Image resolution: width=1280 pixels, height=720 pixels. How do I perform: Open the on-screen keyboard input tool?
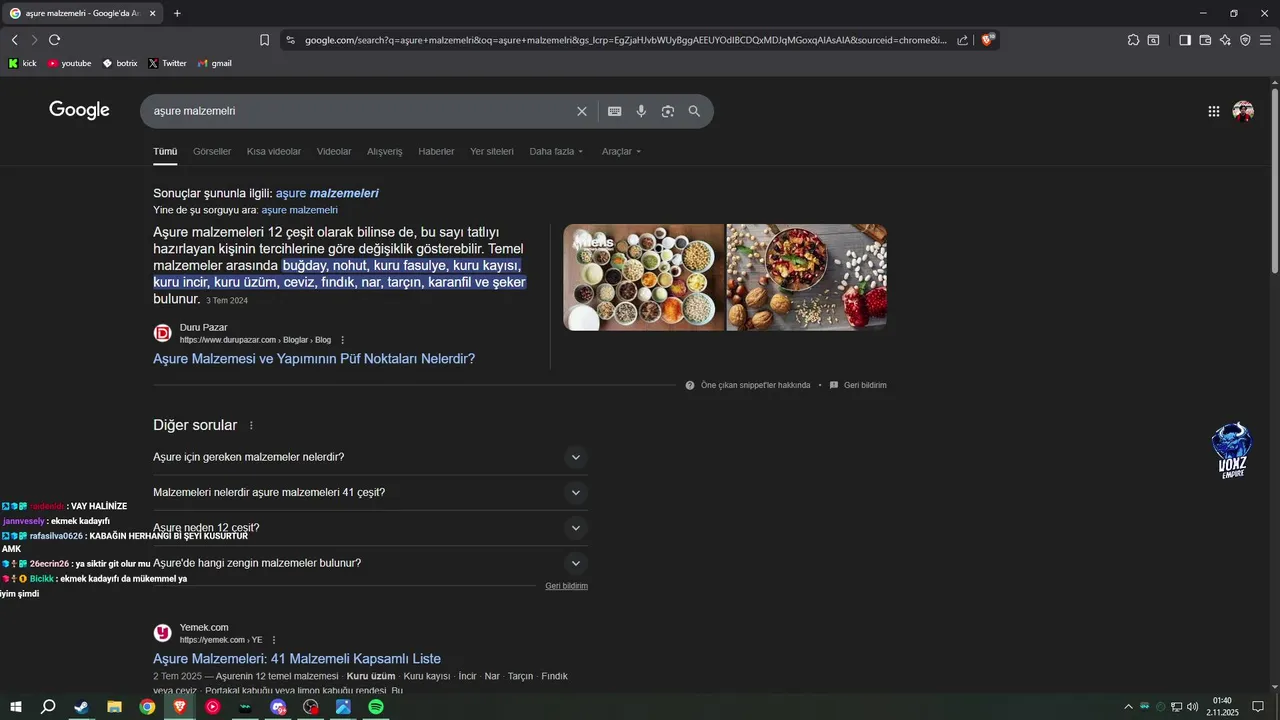click(x=614, y=111)
